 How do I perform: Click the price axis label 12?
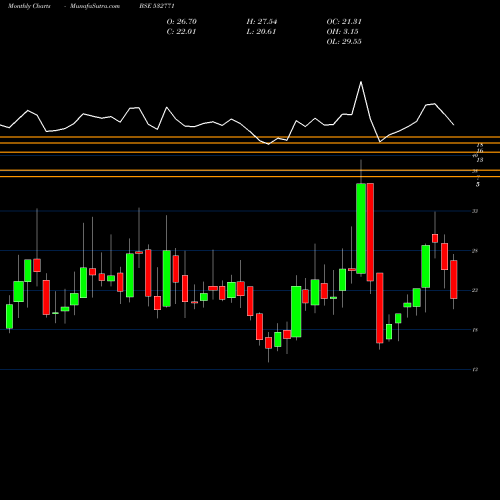pos(475,370)
